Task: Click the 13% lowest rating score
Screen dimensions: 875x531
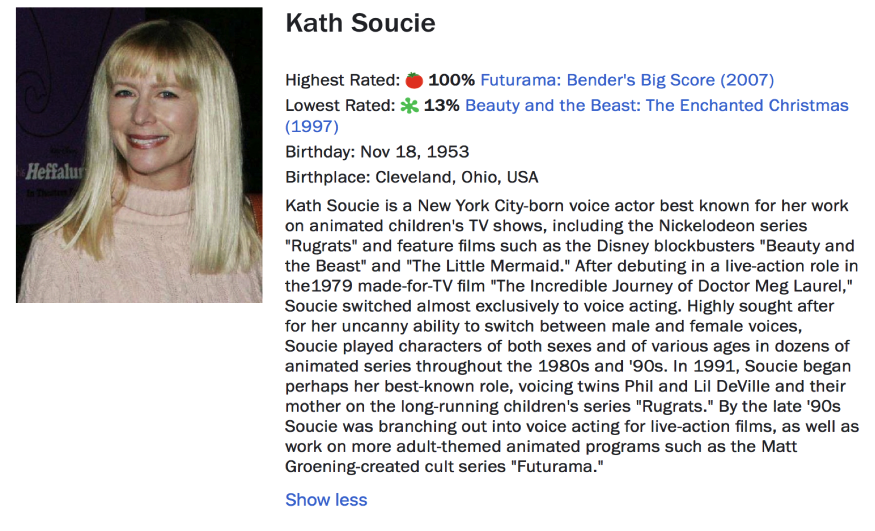Action: [x=442, y=106]
